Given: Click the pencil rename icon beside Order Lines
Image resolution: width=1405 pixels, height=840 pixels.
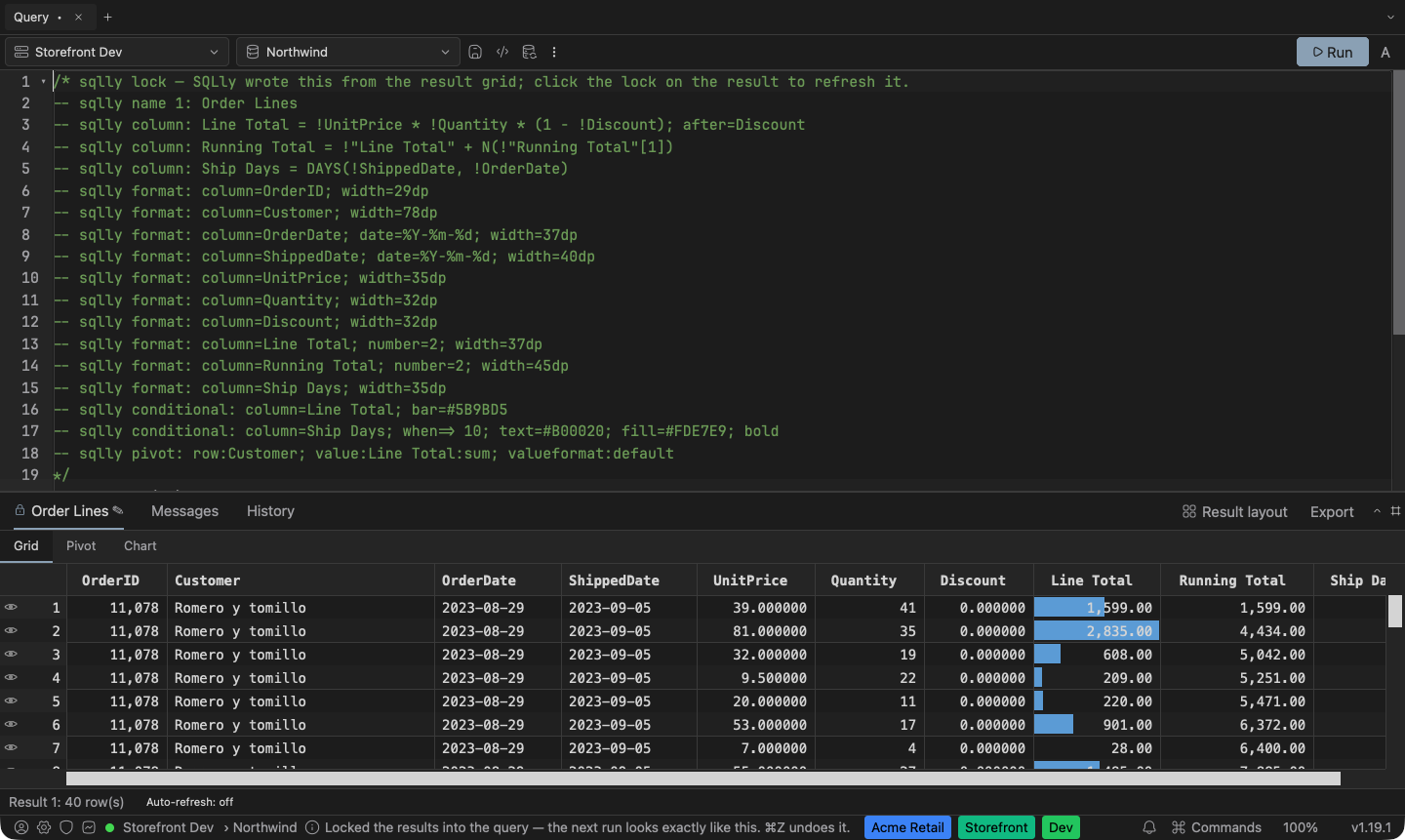Looking at the screenshot, I should tap(118, 510).
